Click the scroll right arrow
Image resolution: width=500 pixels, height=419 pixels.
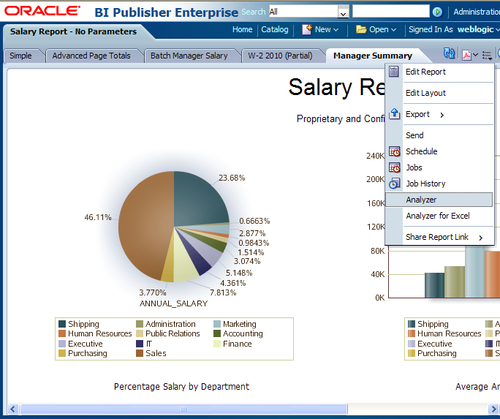pos(493,409)
